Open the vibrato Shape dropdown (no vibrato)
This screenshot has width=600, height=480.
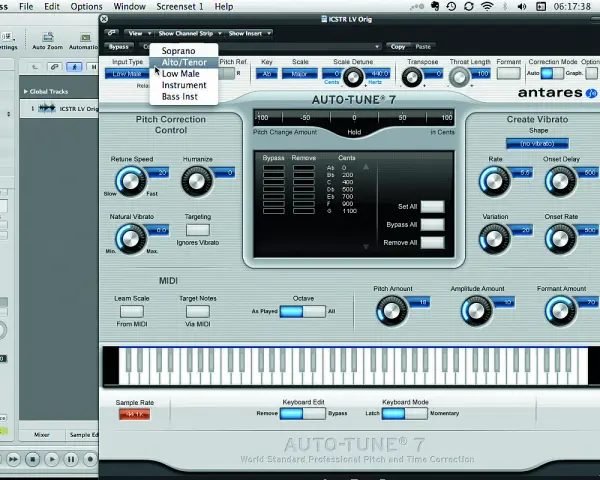(537, 144)
